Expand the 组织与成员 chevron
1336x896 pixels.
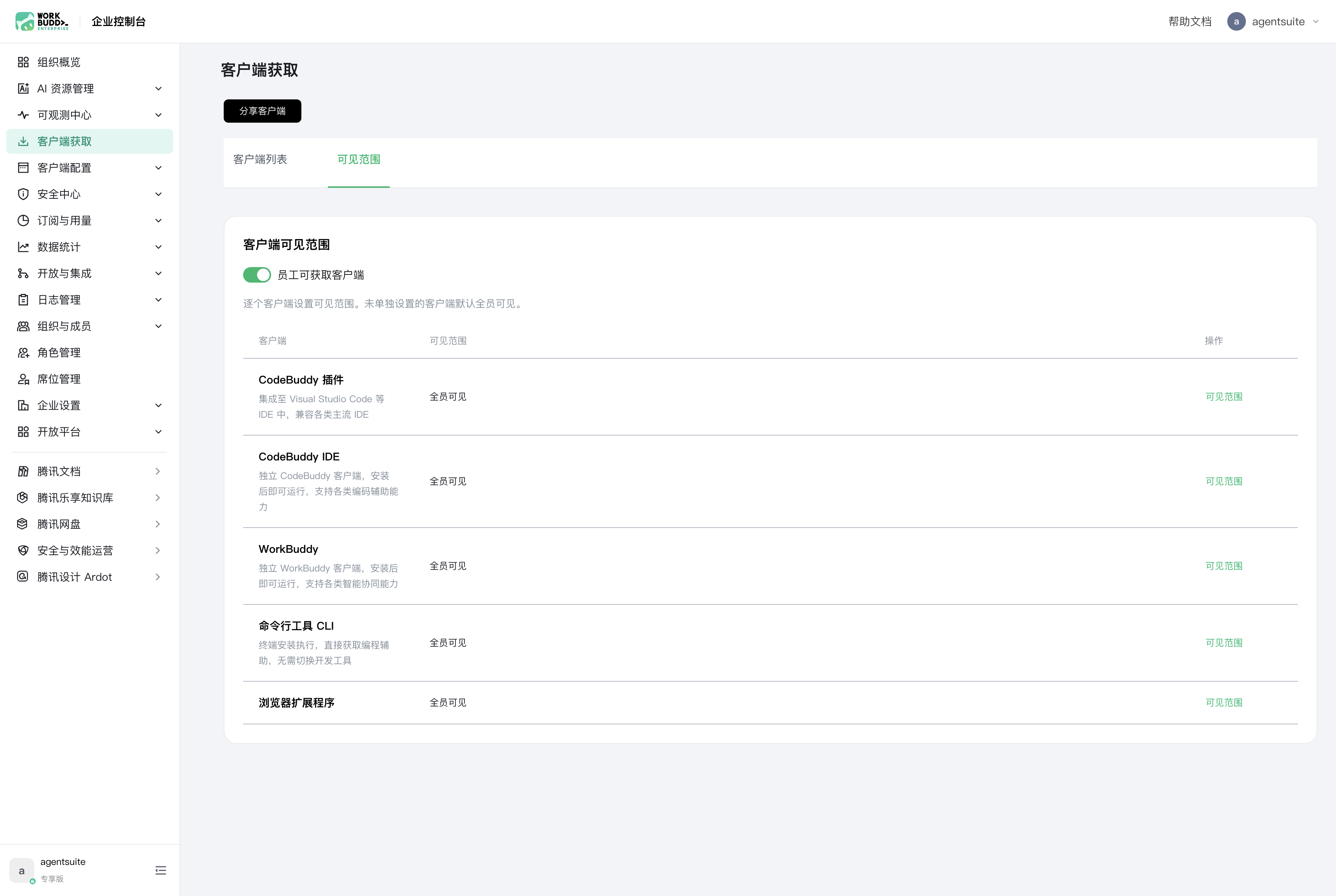click(x=158, y=326)
